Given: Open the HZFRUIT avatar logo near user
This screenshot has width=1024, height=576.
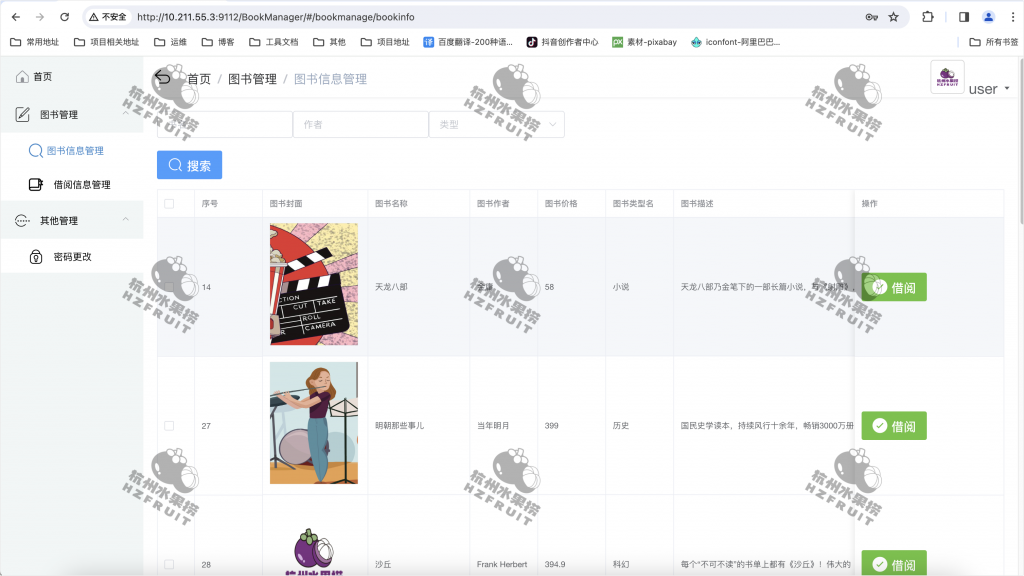Looking at the screenshot, I should tap(948, 78).
